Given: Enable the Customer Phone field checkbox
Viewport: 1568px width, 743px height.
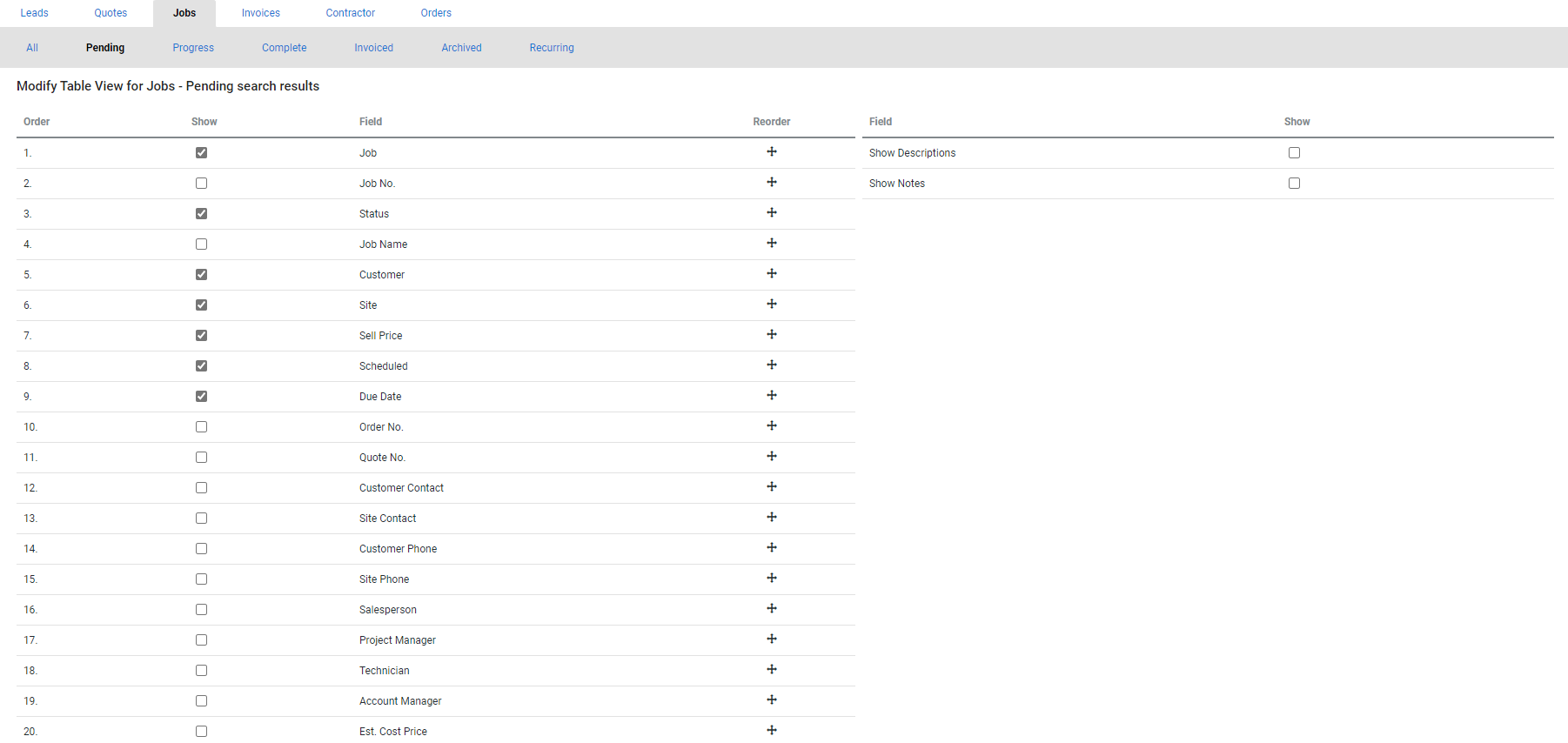Looking at the screenshot, I should point(202,548).
